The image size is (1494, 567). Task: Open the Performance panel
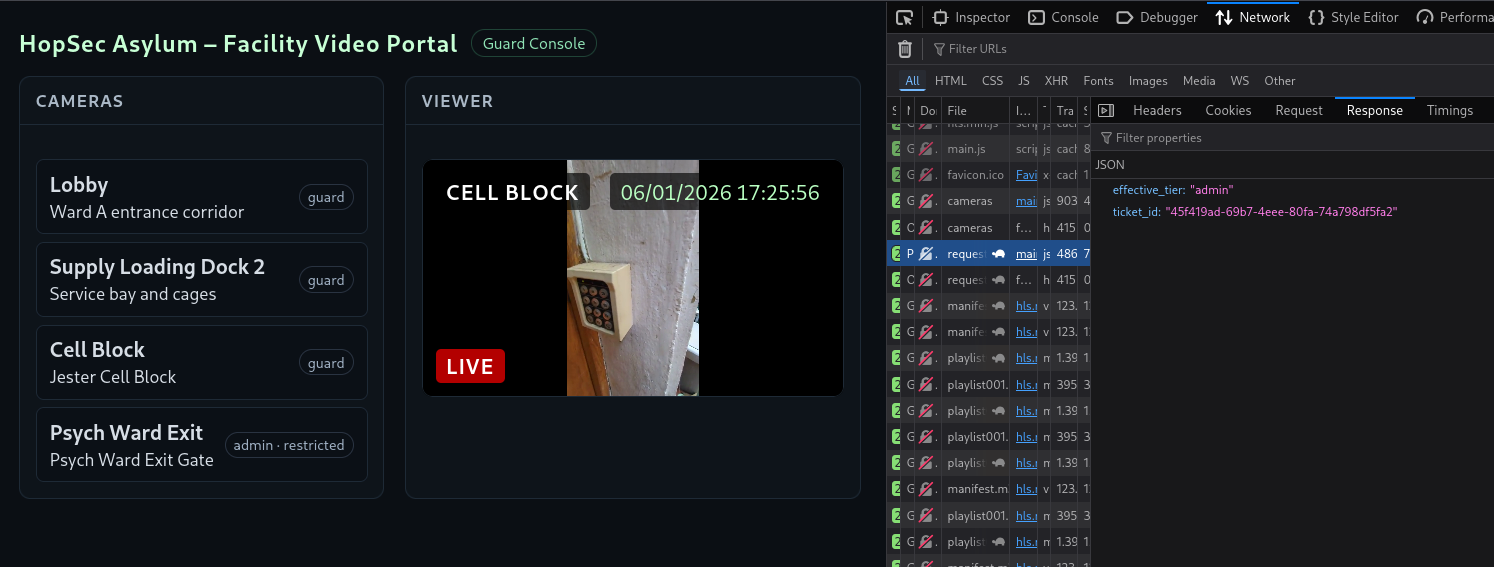(1454, 17)
